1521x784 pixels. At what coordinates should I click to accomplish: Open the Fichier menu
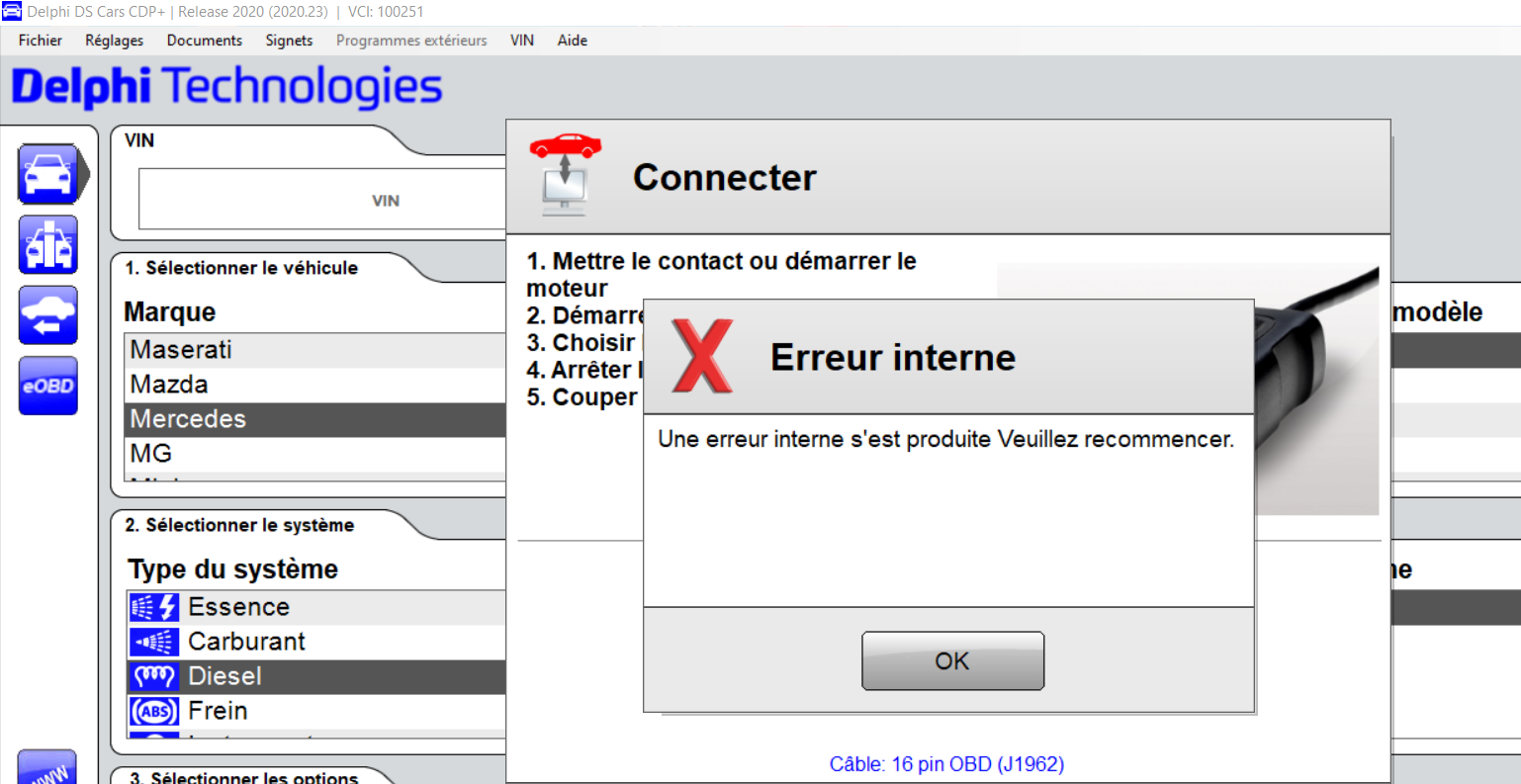click(41, 41)
